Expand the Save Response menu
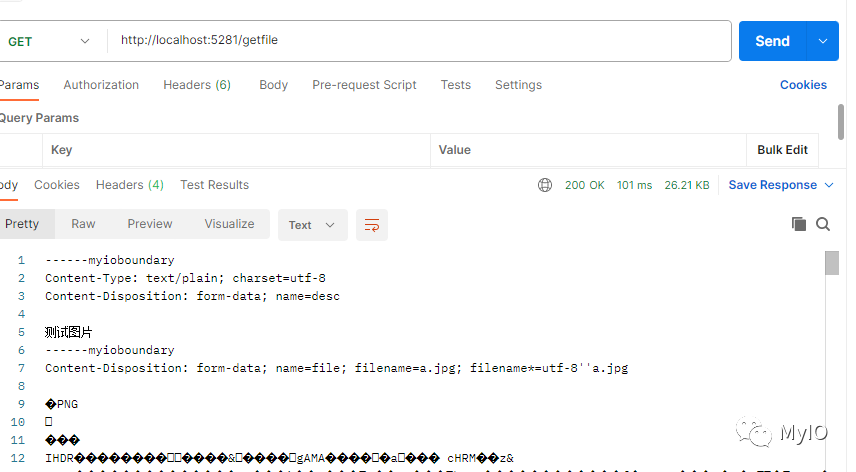Viewport: 856px width, 472px height. 781,185
